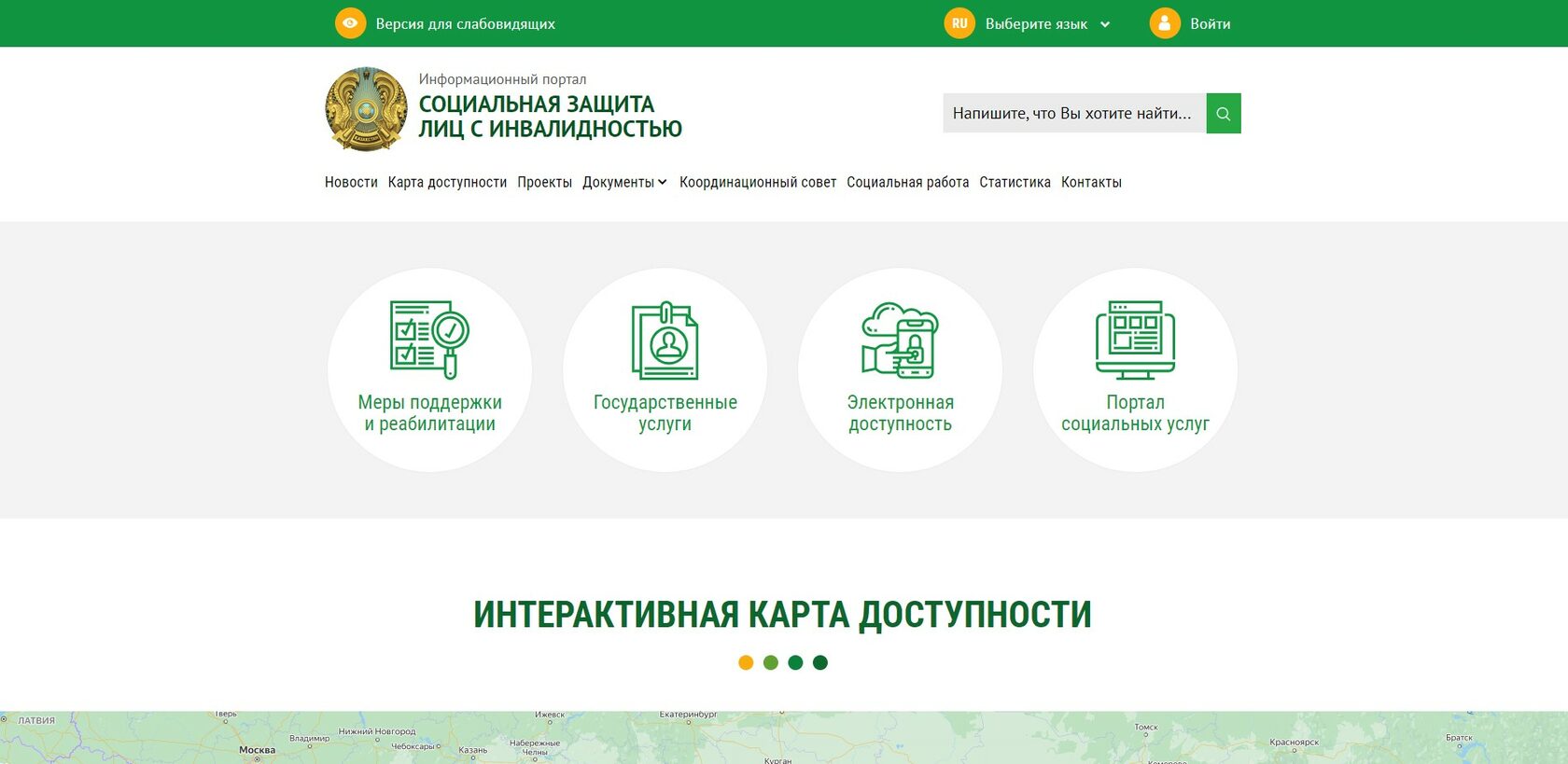Click the eye icon for visually impaired version
Image resolution: width=1568 pixels, height=764 pixels.
click(x=350, y=23)
